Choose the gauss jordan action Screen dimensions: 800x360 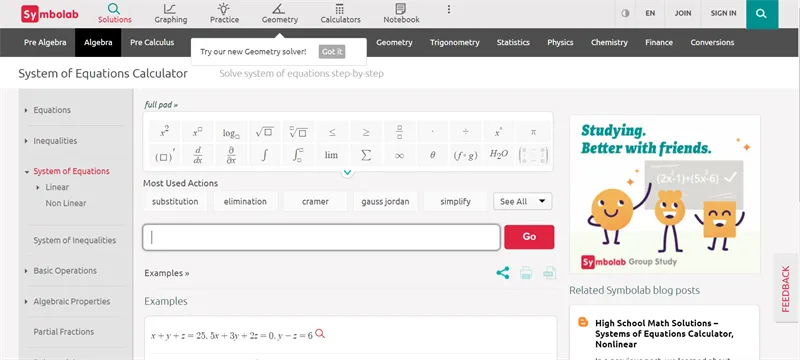click(x=385, y=201)
